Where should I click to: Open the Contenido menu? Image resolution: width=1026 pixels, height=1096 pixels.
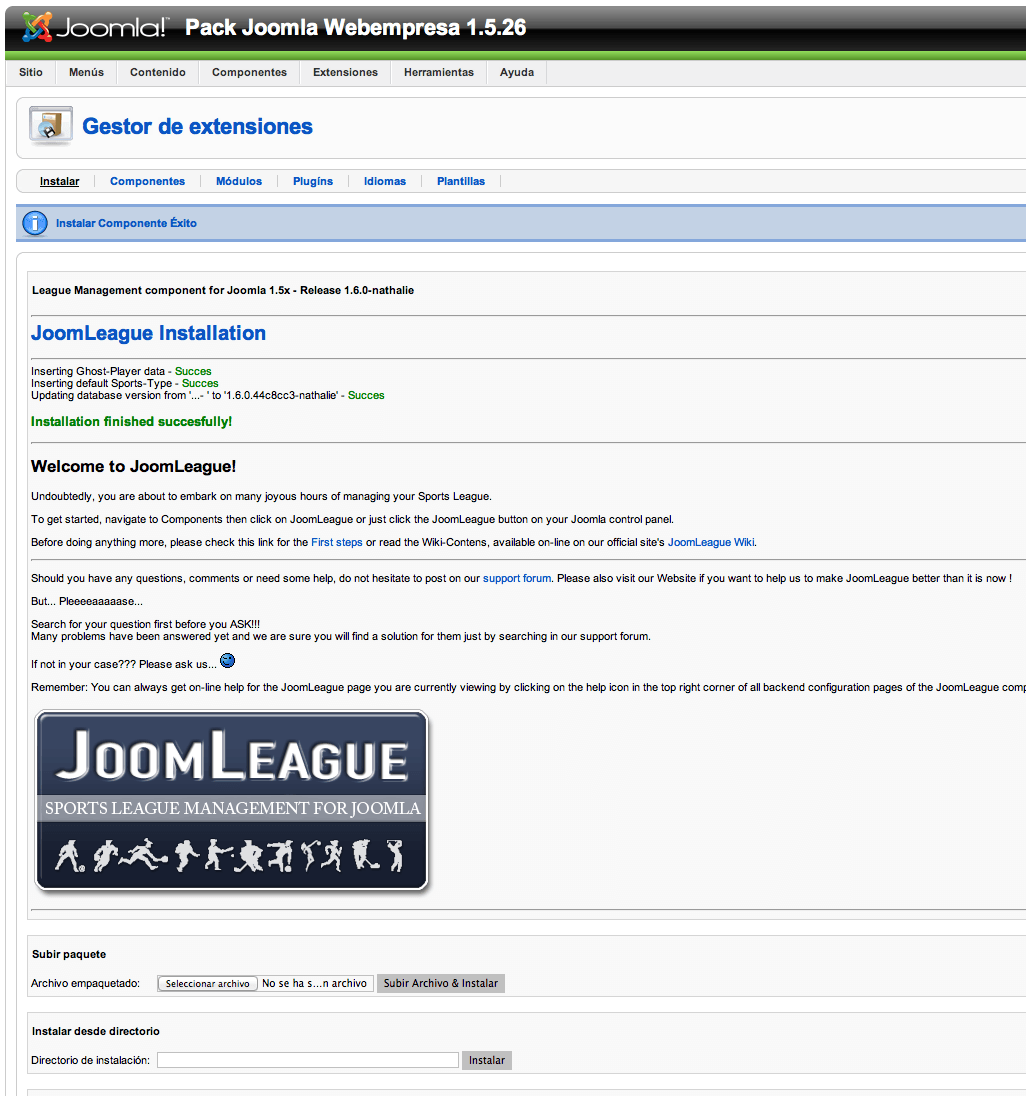tap(158, 73)
